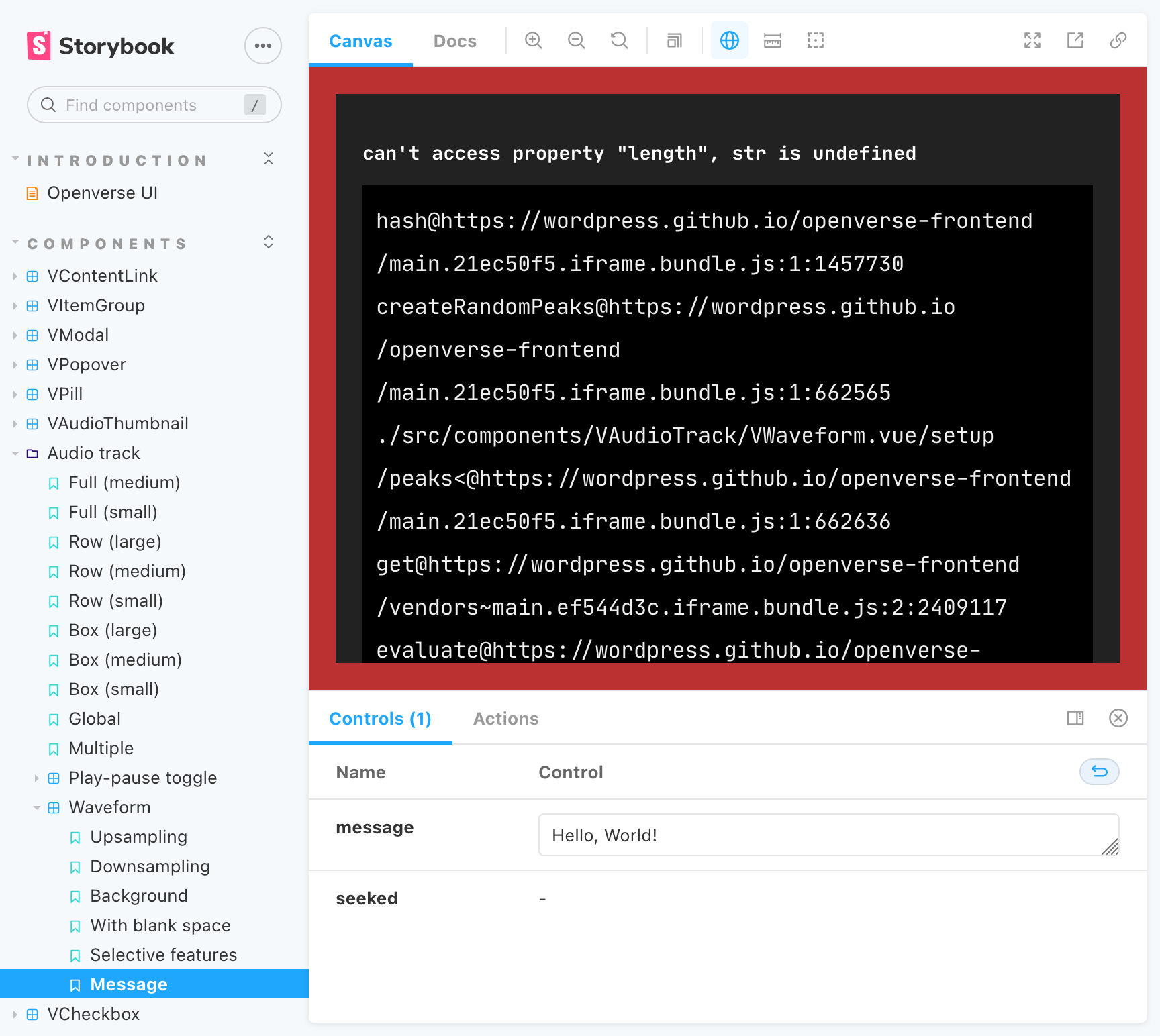Image resolution: width=1160 pixels, height=1036 pixels.
Task: Change addon panel orientation
Action: click(x=1075, y=718)
